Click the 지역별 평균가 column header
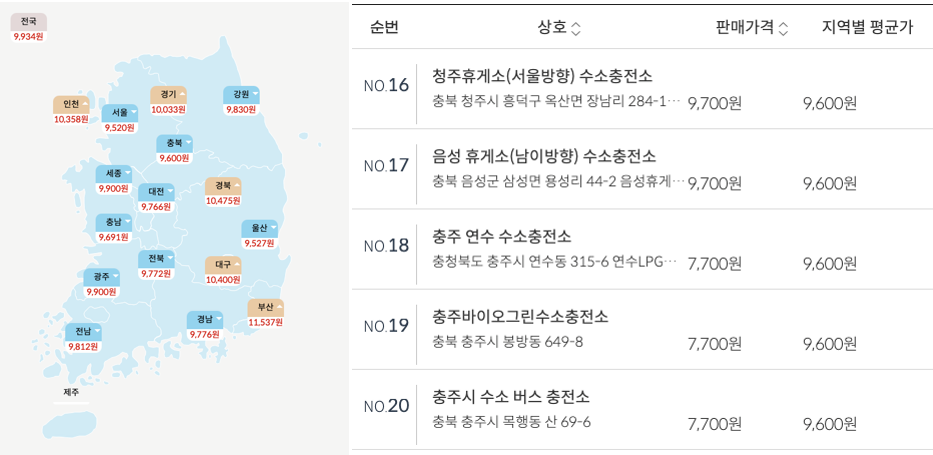The width and height of the screenshot is (933, 455). (x=867, y=29)
